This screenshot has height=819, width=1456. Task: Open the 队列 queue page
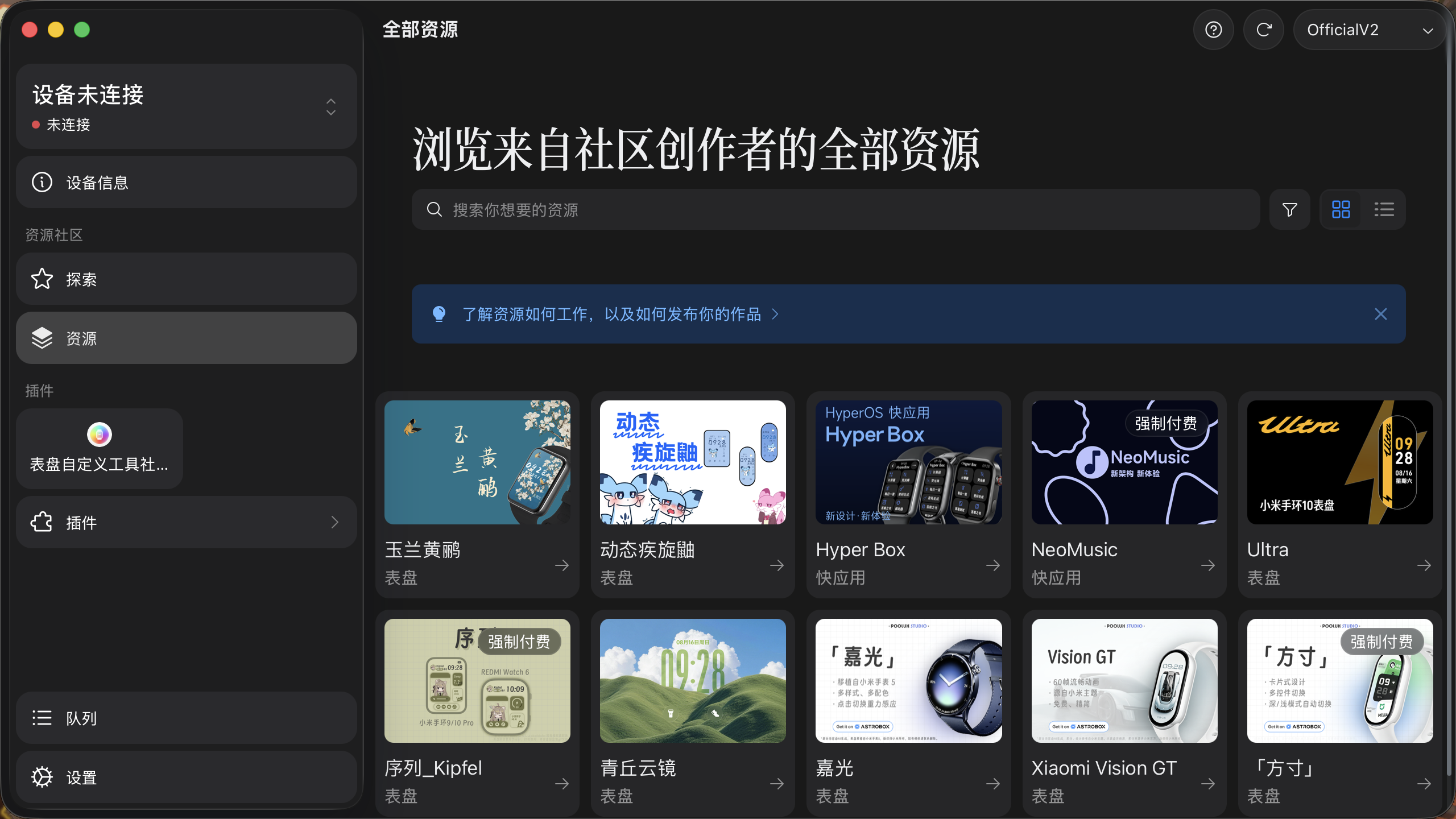tap(187, 718)
